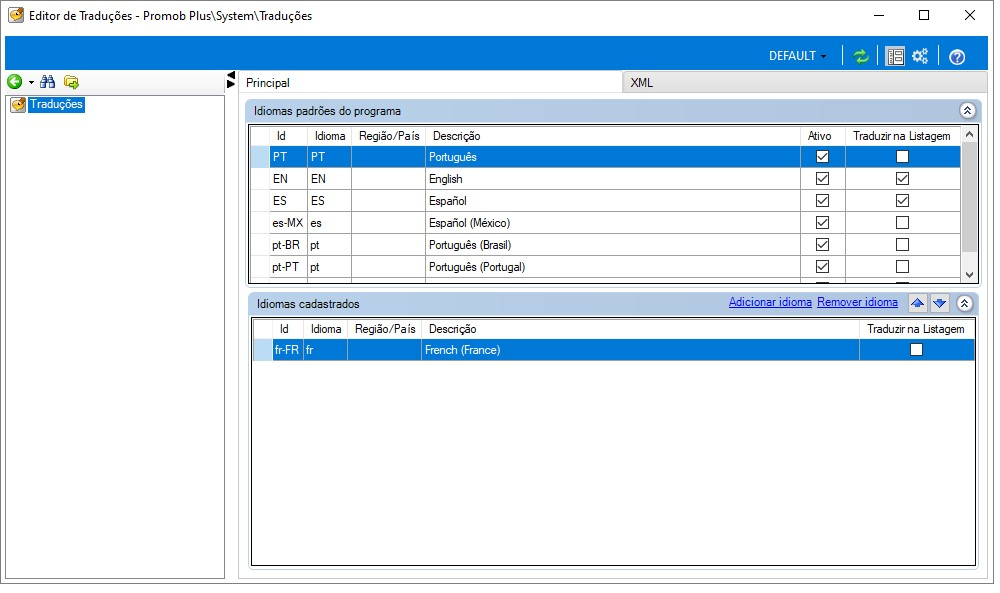Collapse the Idiomas padrões do programa section
Image resolution: width=1000 pixels, height=593 pixels.
point(967,110)
